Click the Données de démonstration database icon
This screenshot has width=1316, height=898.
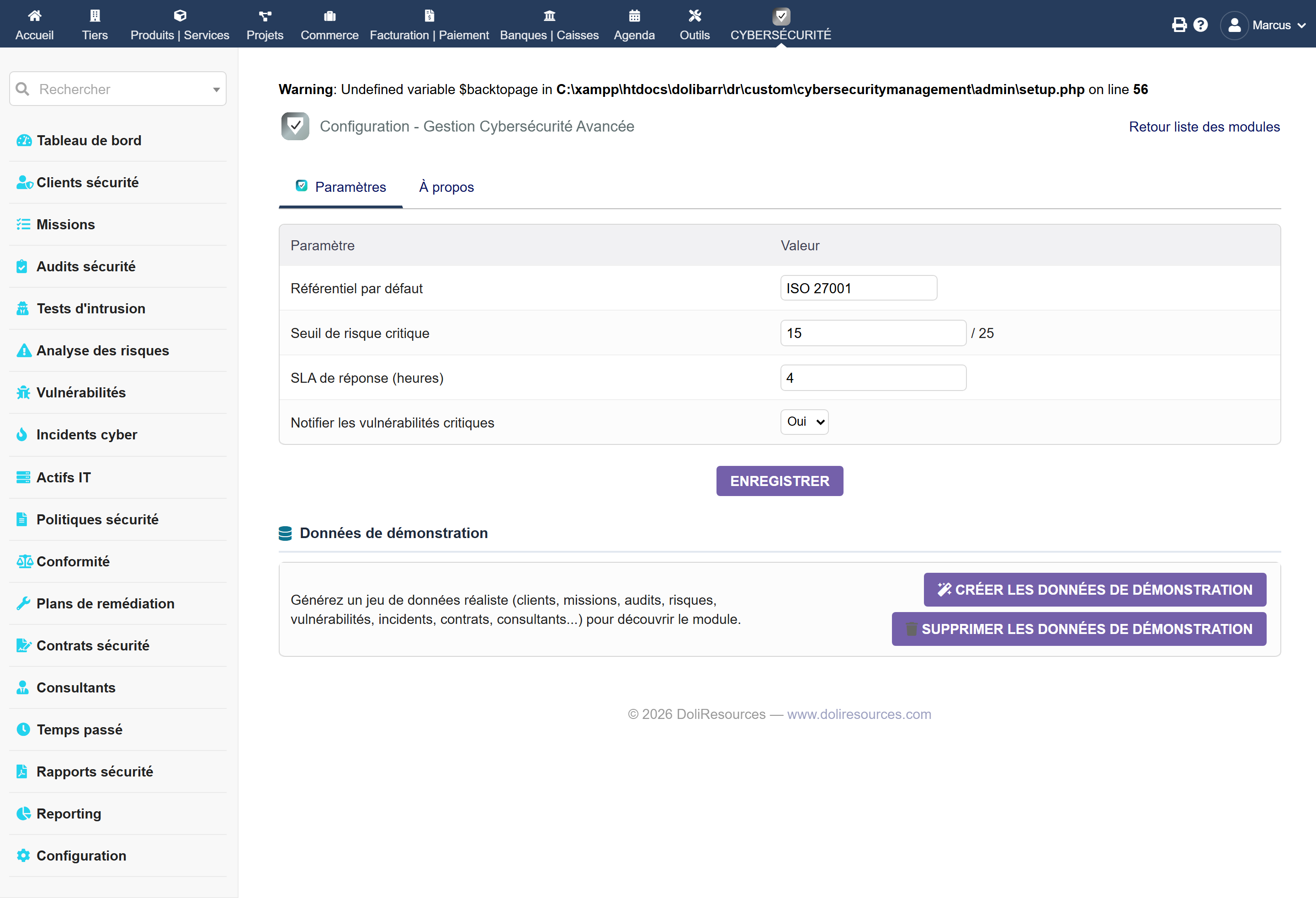[x=286, y=534]
